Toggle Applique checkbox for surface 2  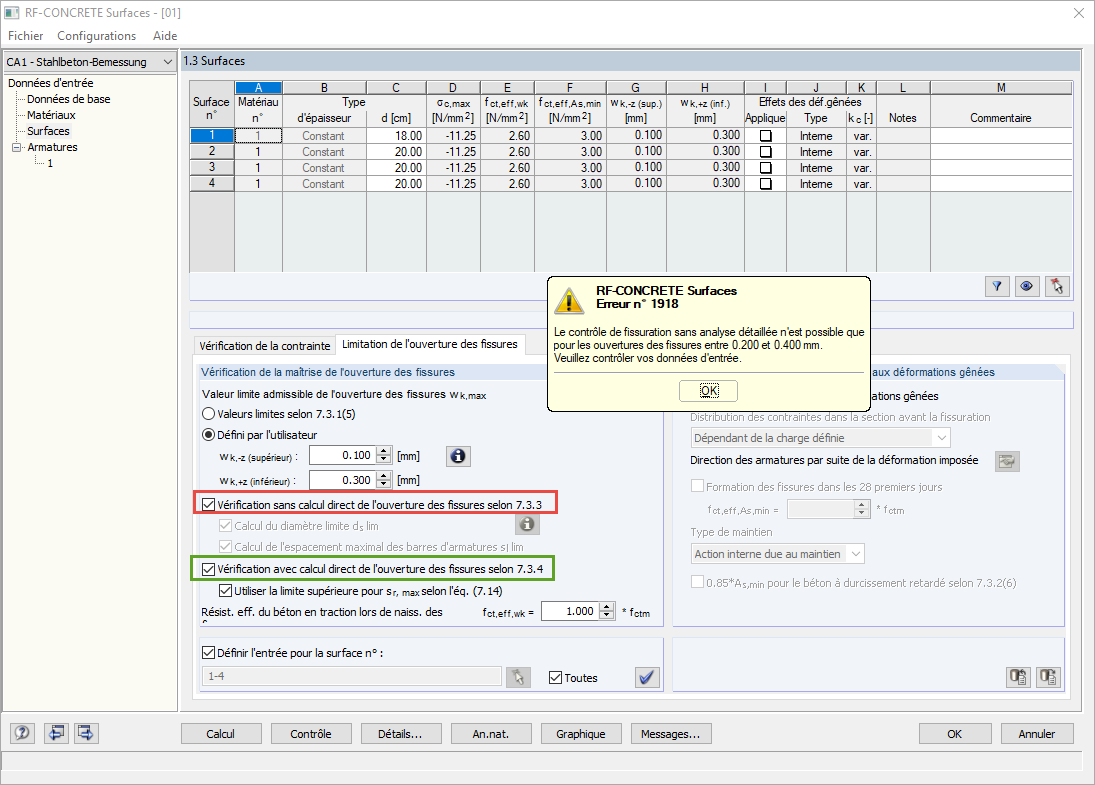[765, 152]
